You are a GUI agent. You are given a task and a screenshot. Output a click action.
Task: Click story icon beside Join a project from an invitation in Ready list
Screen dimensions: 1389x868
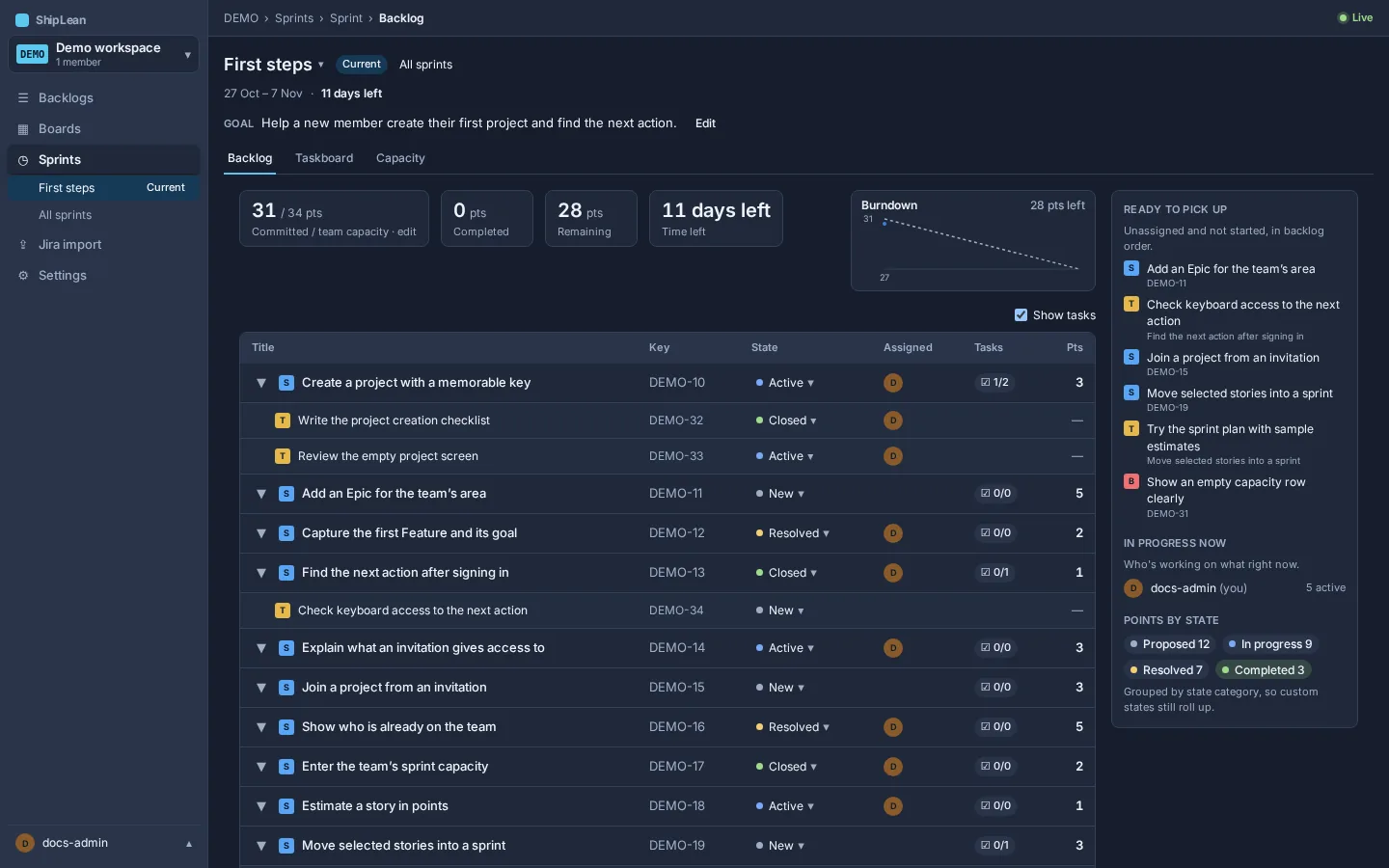[1131, 357]
